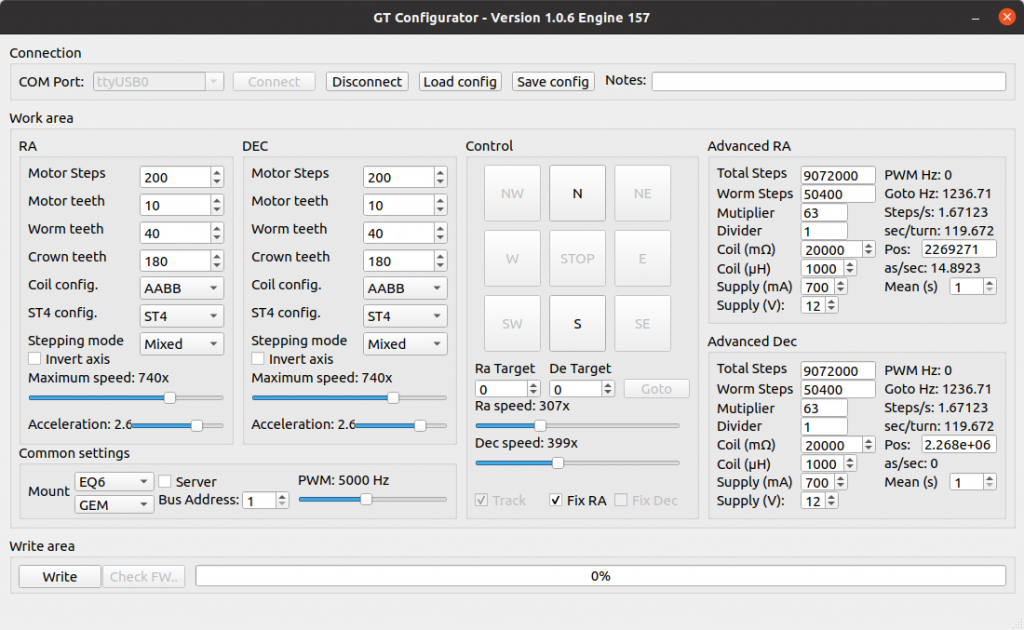The image size is (1024, 630).
Task: Click Advanced Dec Total Steps field
Action: (838, 370)
